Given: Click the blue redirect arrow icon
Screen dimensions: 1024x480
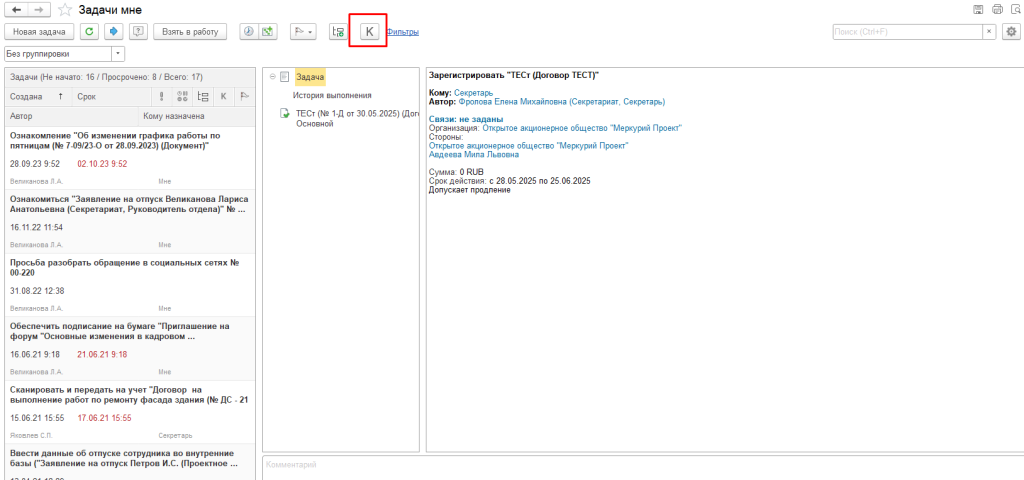Looking at the screenshot, I should point(113,32).
